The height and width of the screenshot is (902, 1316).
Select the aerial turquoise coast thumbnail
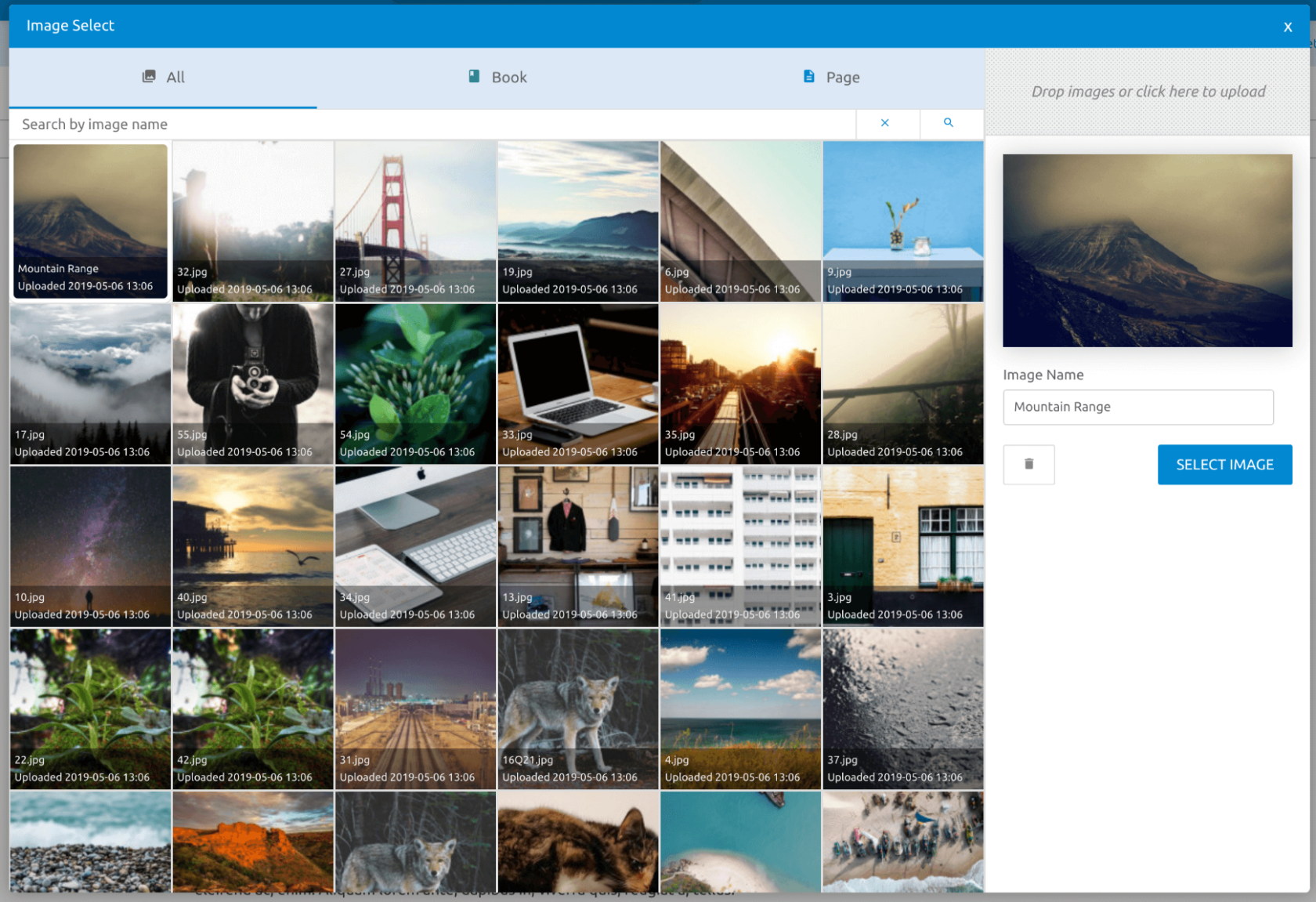pyautogui.click(x=740, y=842)
